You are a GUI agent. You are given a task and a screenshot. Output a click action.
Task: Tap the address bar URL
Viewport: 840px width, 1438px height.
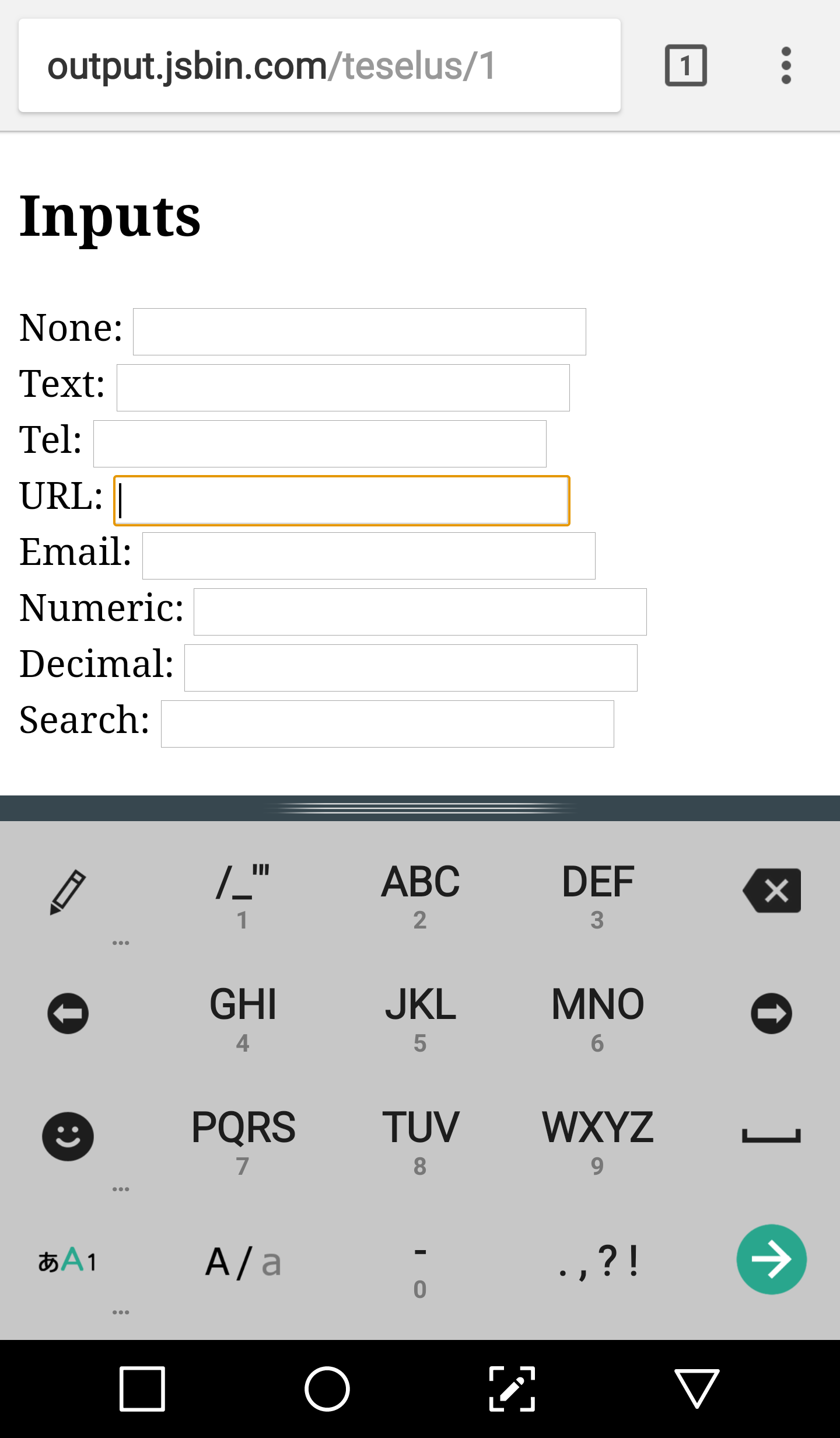click(x=319, y=65)
